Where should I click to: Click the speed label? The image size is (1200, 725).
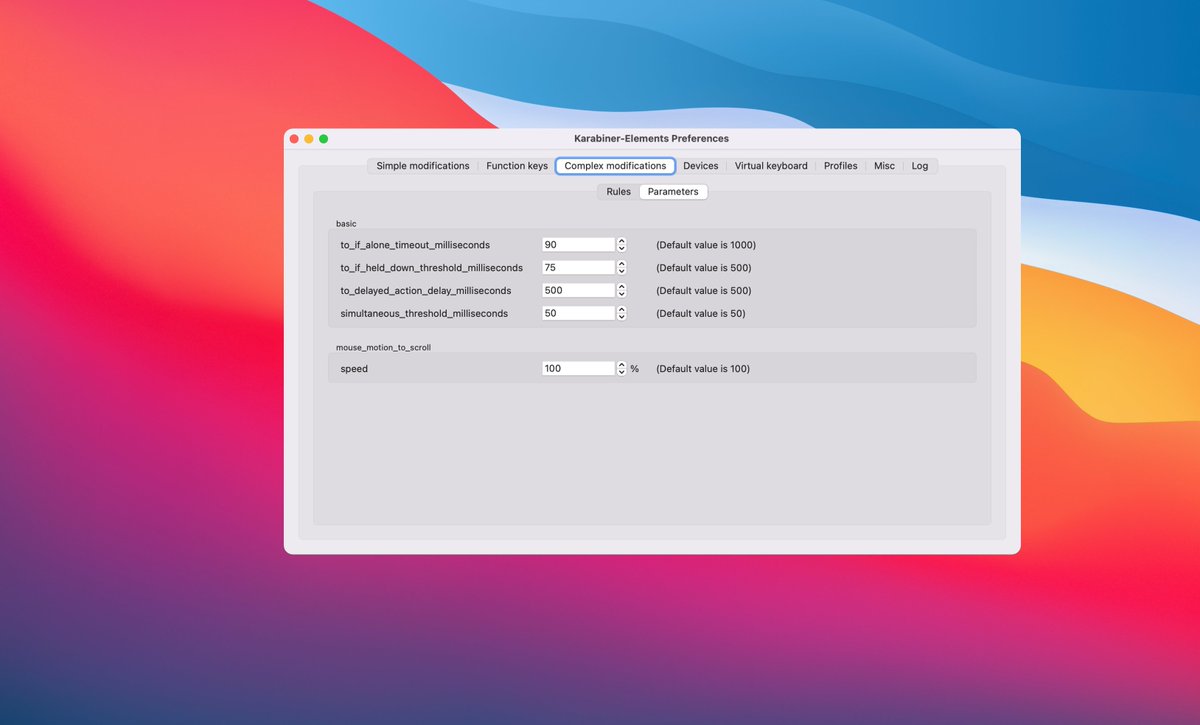(x=354, y=369)
